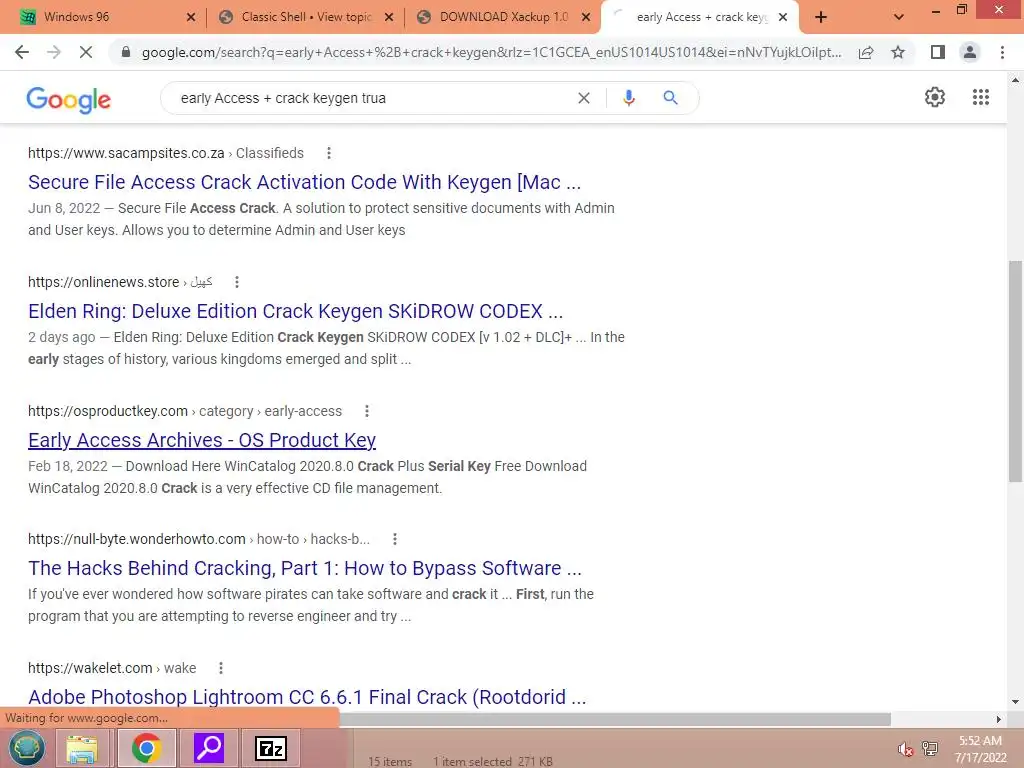The height and width of the screenshot is (768, 1024).
Task: Close the early Access search tab
Action: 783,17
